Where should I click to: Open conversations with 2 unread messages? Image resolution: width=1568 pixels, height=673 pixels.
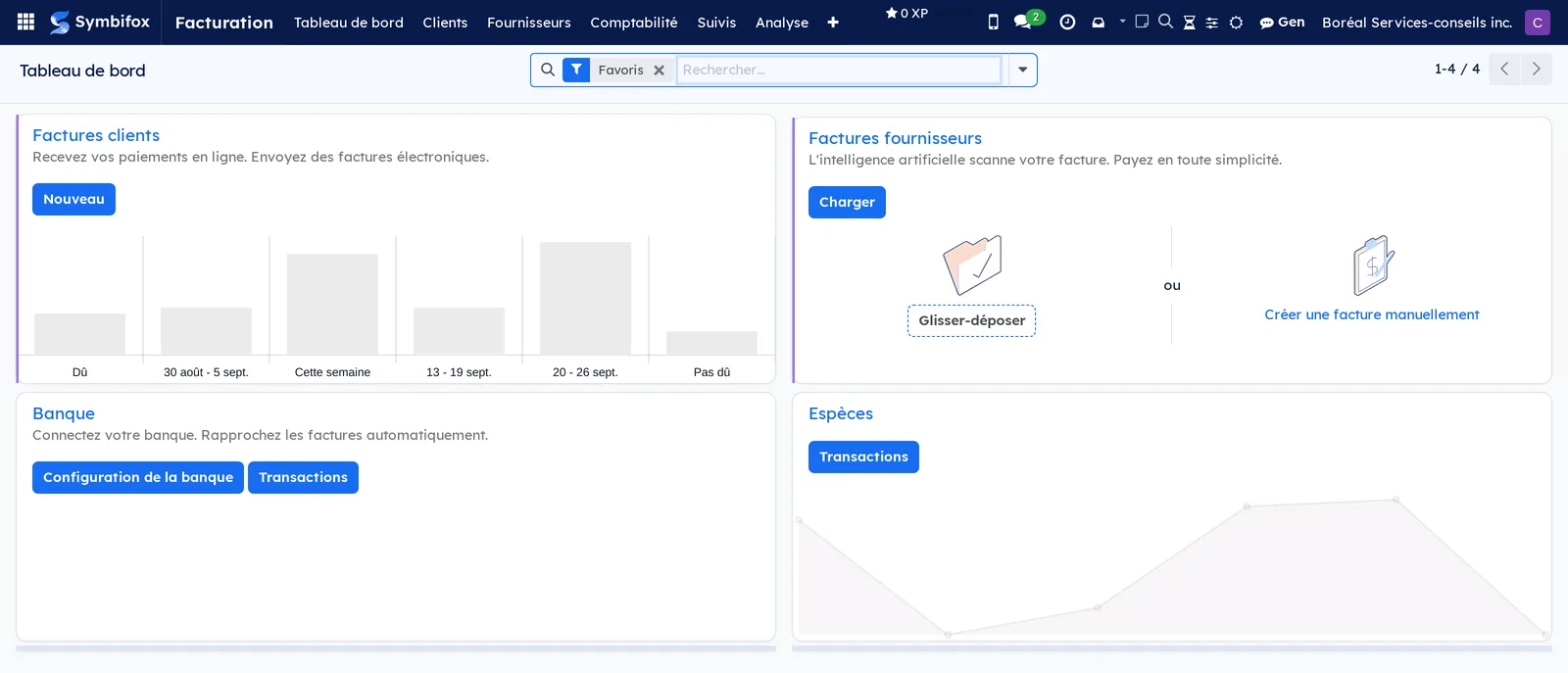click(x=1028, y=20)
